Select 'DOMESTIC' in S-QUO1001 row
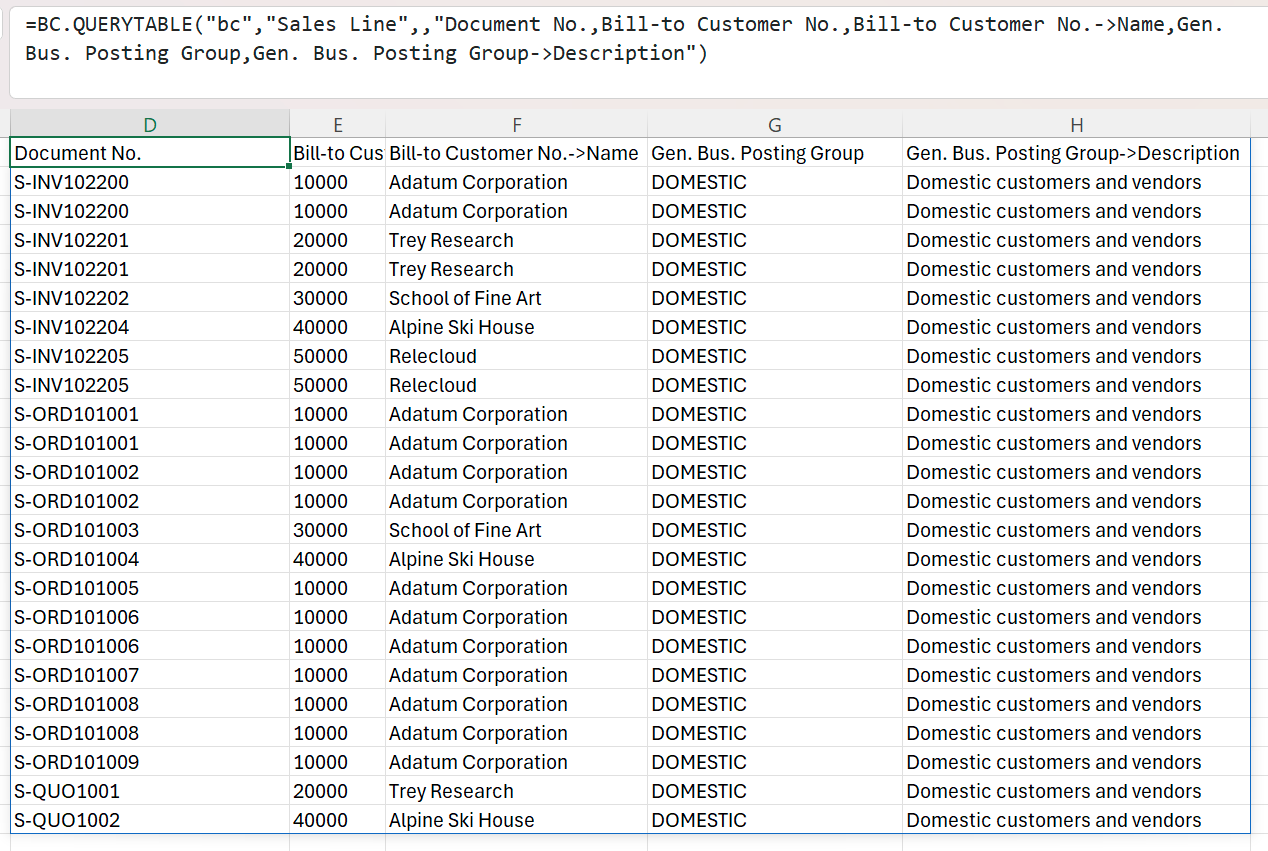1268x851 pixels. coord(775,791)
